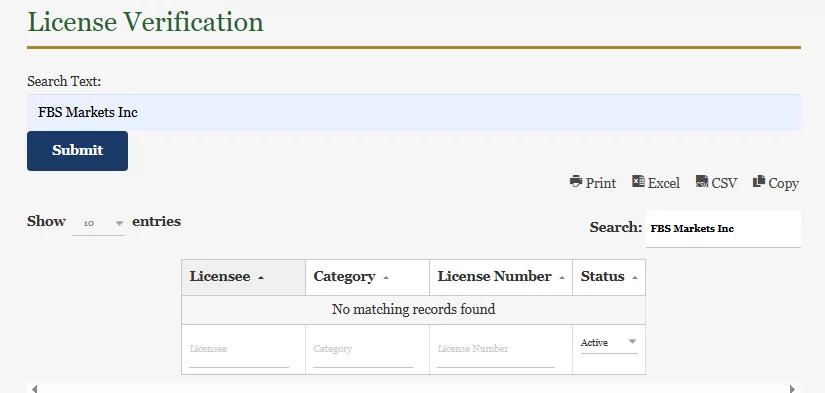Click the Search Text input field
Screen dimensions: 825x393
pyautogui.click(x=414, y=112)
